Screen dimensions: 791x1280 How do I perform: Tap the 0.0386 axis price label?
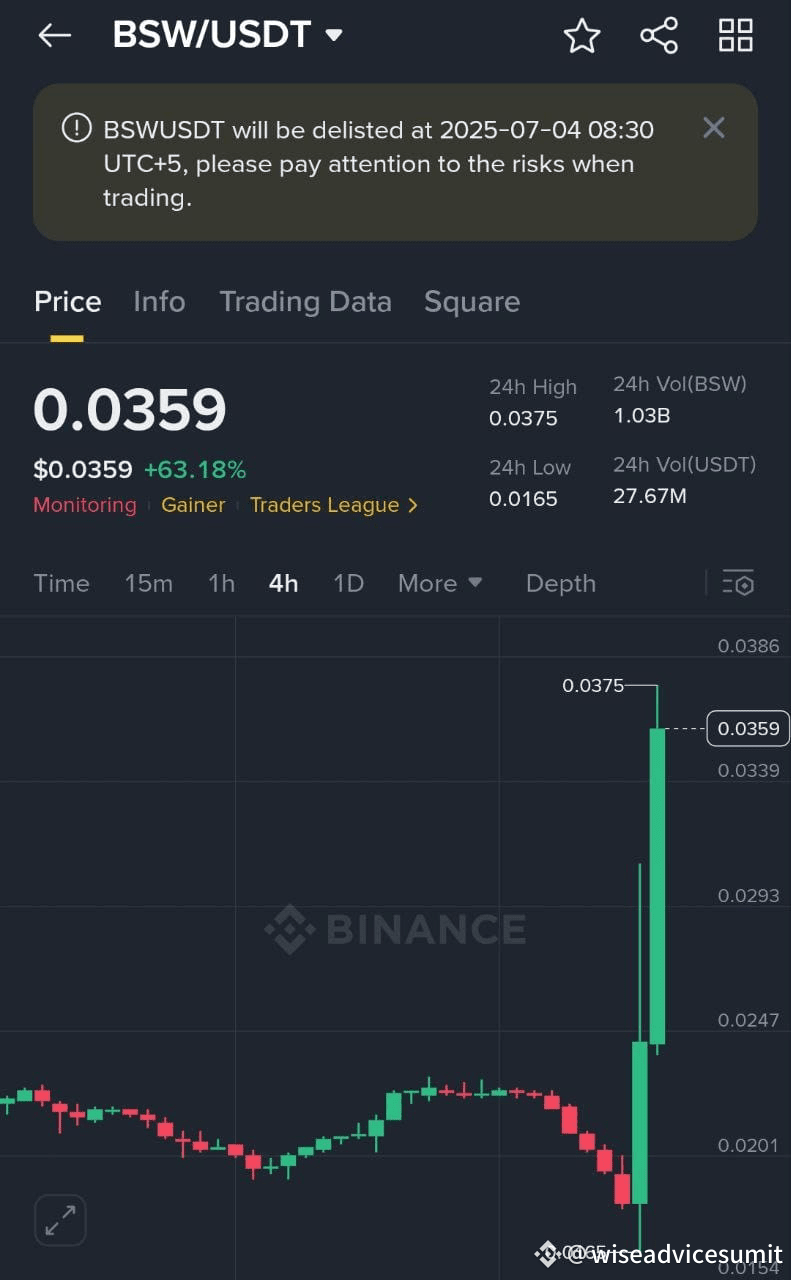[x=748, y=646]
